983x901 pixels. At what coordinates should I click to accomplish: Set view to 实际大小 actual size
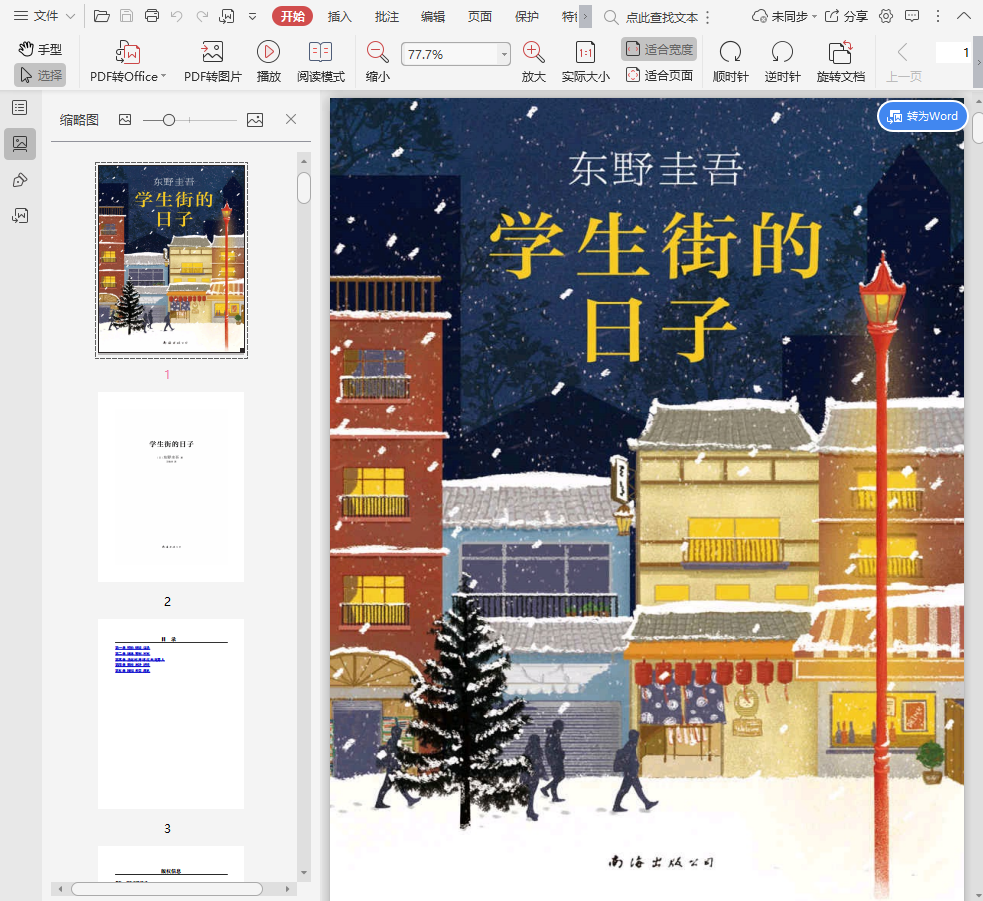pos(586,61)
